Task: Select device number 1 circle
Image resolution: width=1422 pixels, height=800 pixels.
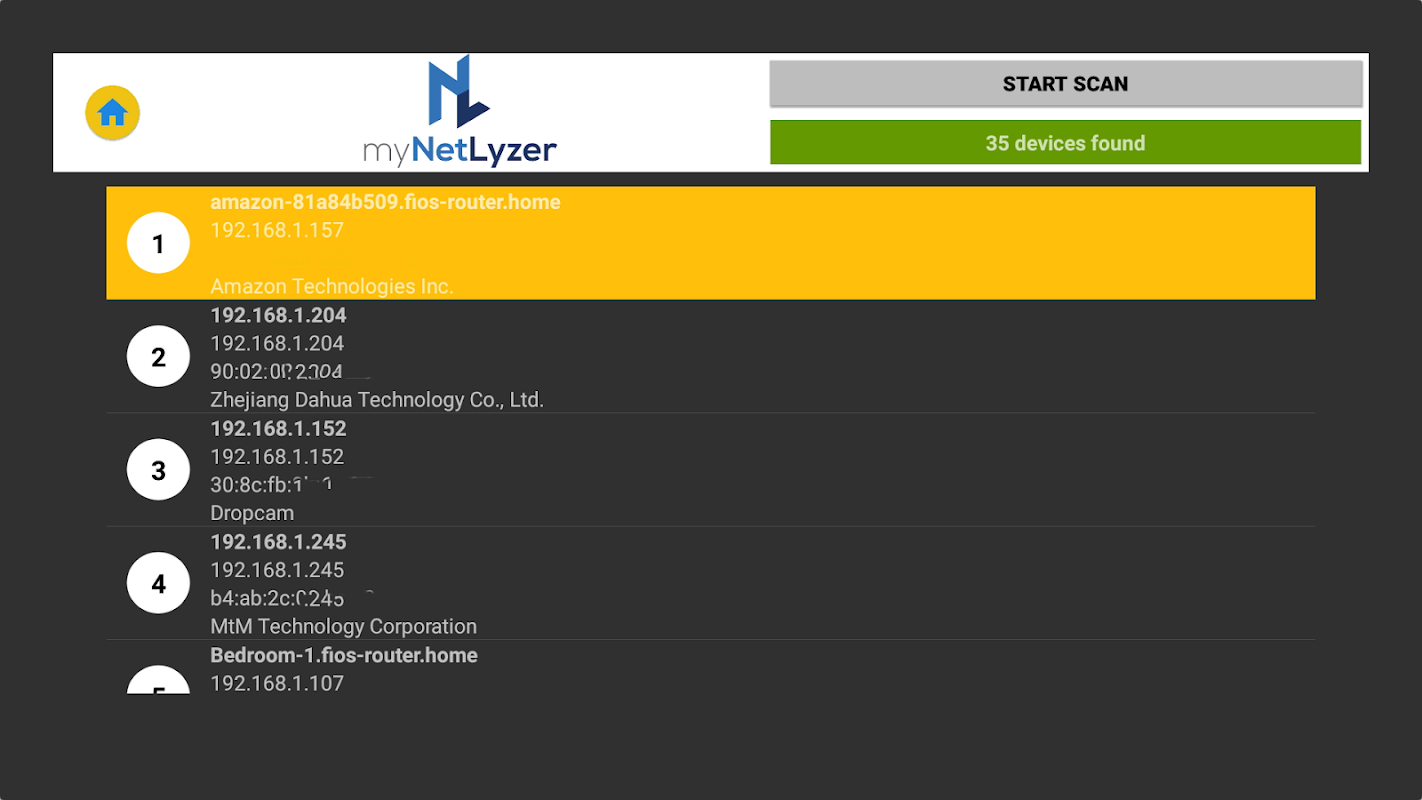Action: [x=158, y=243]
